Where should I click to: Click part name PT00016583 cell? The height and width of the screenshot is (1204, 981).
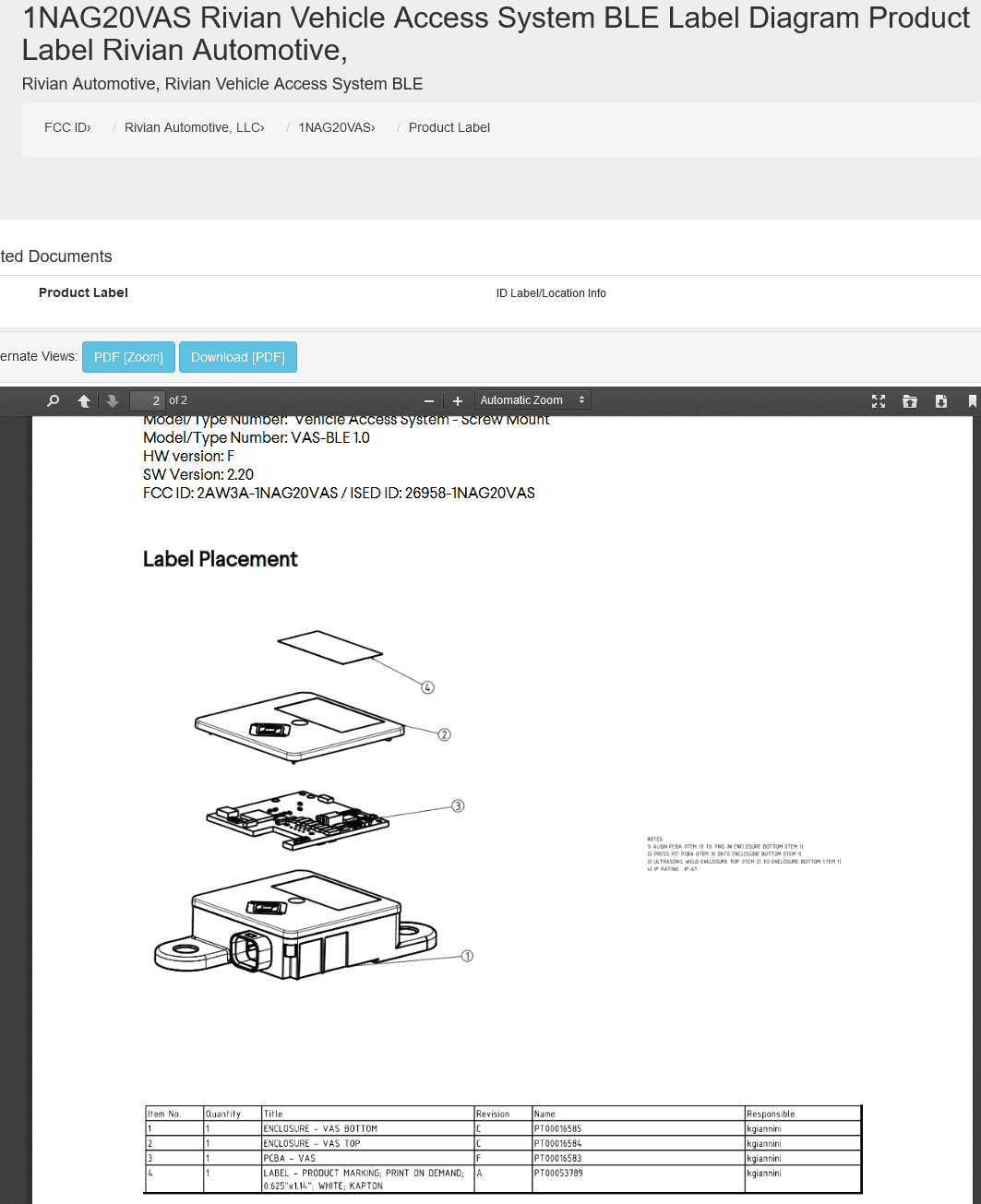[x=639, y=1158]
